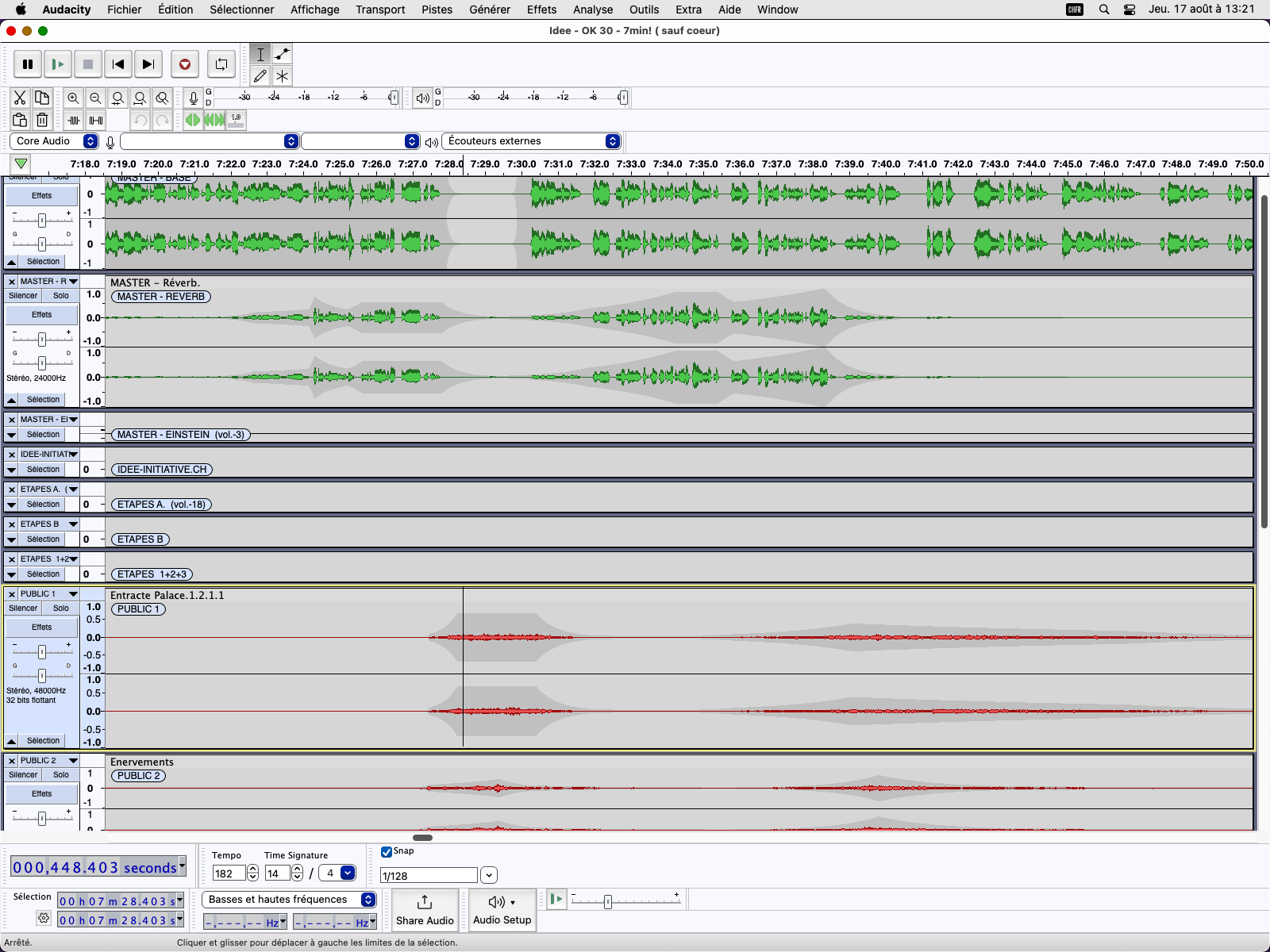Adjust the playback speed slider
This screenshot has height=952, width=1270.
point(608,902)
